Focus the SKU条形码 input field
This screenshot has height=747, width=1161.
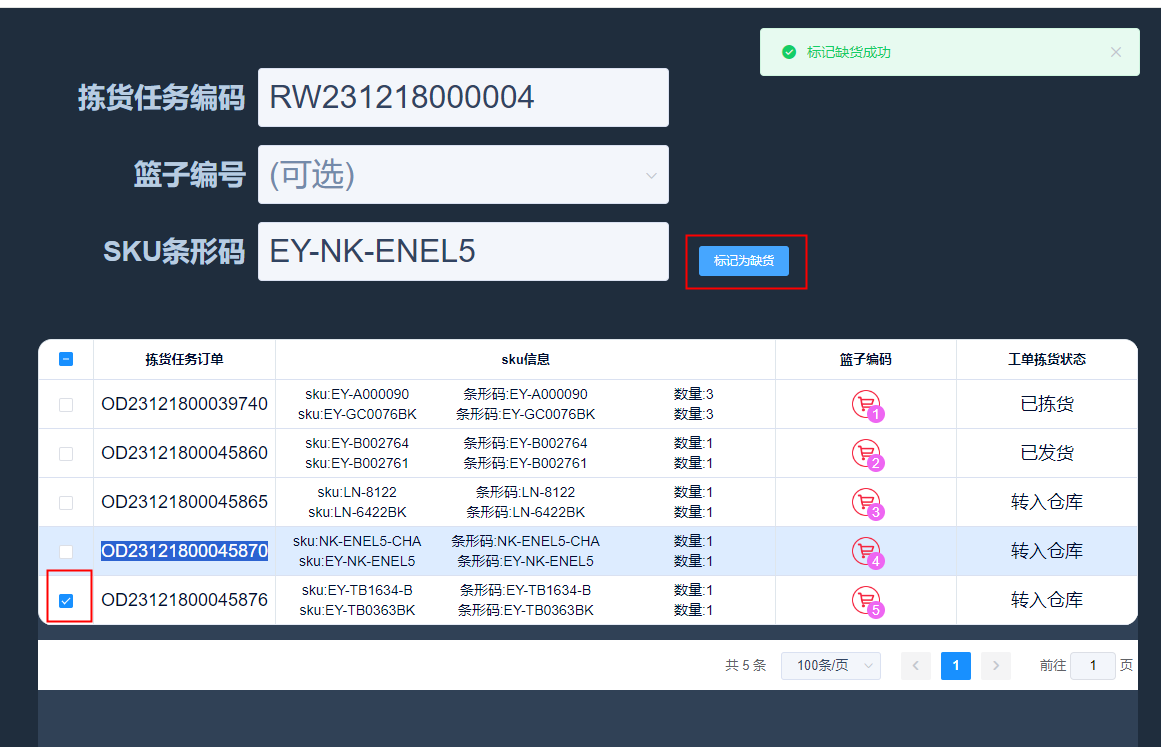(463, 252)
